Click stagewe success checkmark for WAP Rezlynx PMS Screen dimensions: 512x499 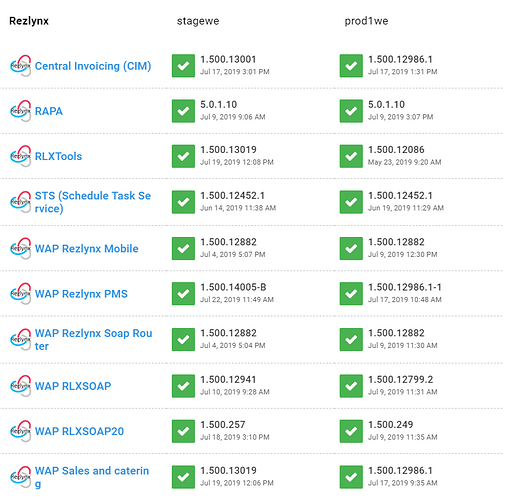coord(183,294)
